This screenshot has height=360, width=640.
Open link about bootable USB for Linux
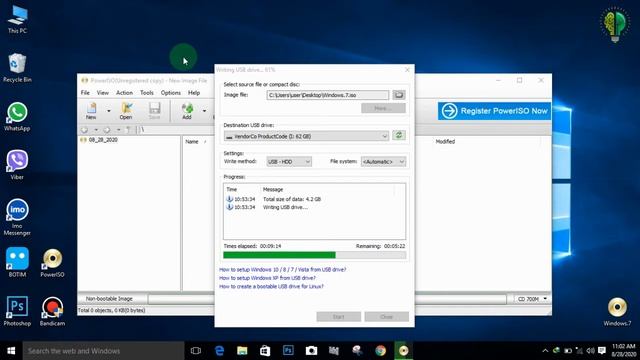271,287
